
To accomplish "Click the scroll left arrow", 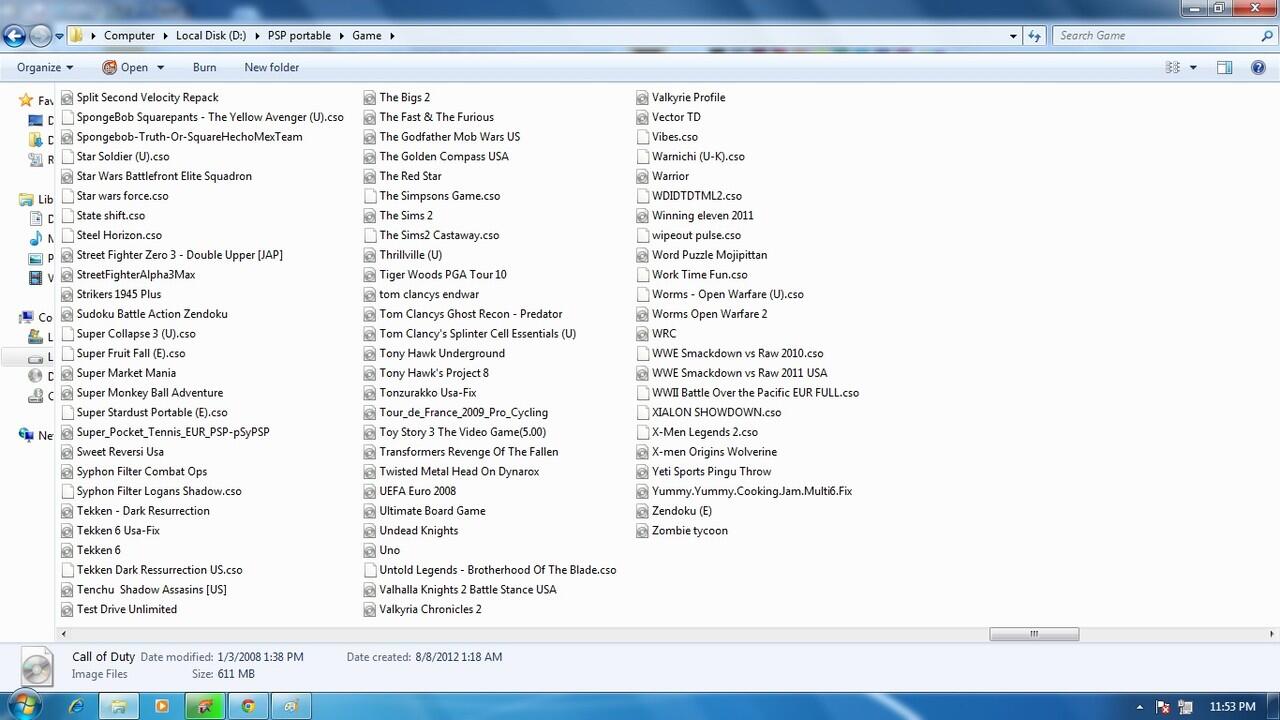I will pyautogui.click(x=64, y=634).
